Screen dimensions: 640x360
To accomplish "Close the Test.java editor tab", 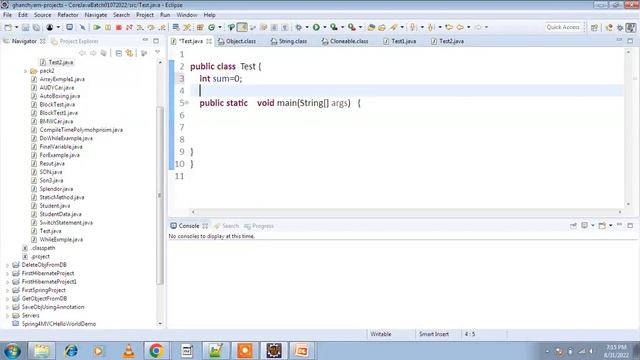I will [x=209, y=41].
